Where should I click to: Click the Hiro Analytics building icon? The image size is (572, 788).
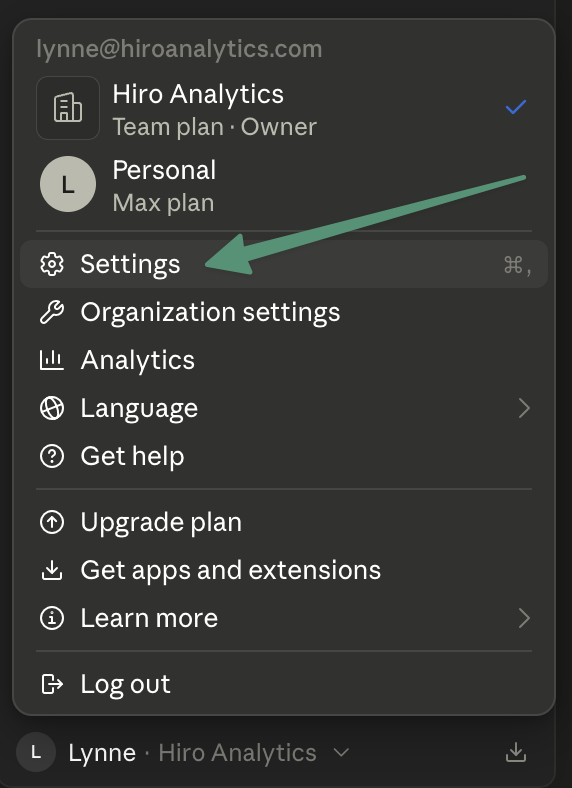point(68,108)
